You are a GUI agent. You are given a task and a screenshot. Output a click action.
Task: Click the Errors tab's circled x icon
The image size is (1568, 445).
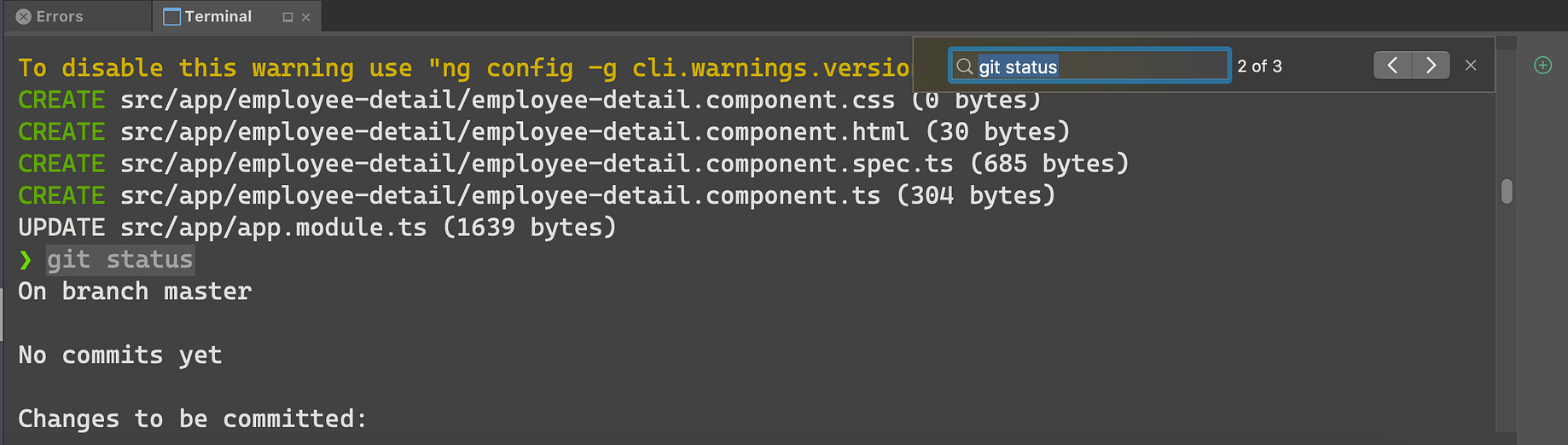point(24,16)
